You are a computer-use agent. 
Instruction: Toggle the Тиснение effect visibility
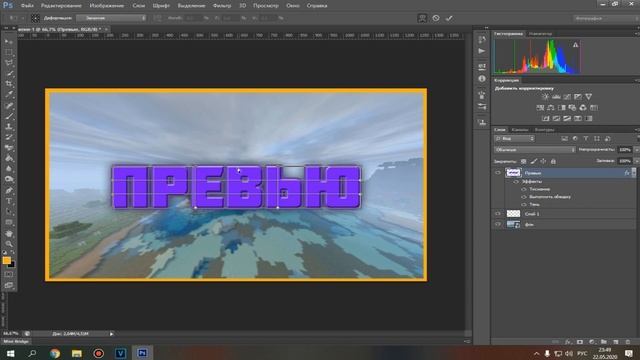point(524,189)
